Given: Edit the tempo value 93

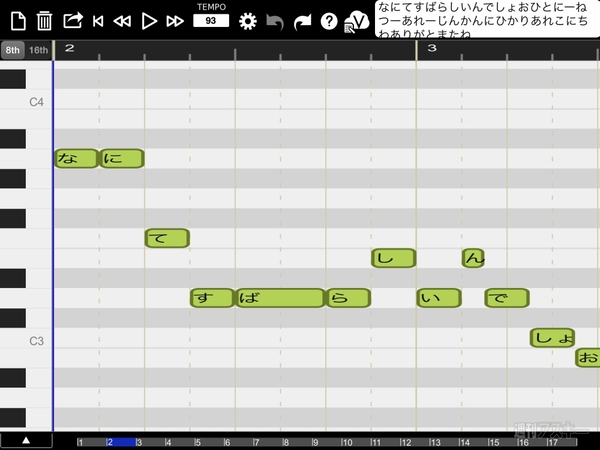Looking at the screenshot, I should tap(211, 21).
